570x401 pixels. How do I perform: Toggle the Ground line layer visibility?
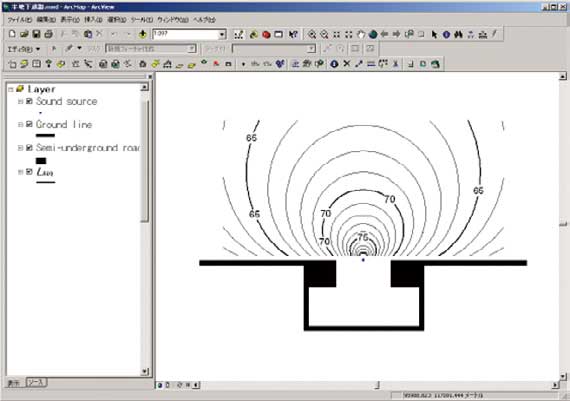click(29, 124)
